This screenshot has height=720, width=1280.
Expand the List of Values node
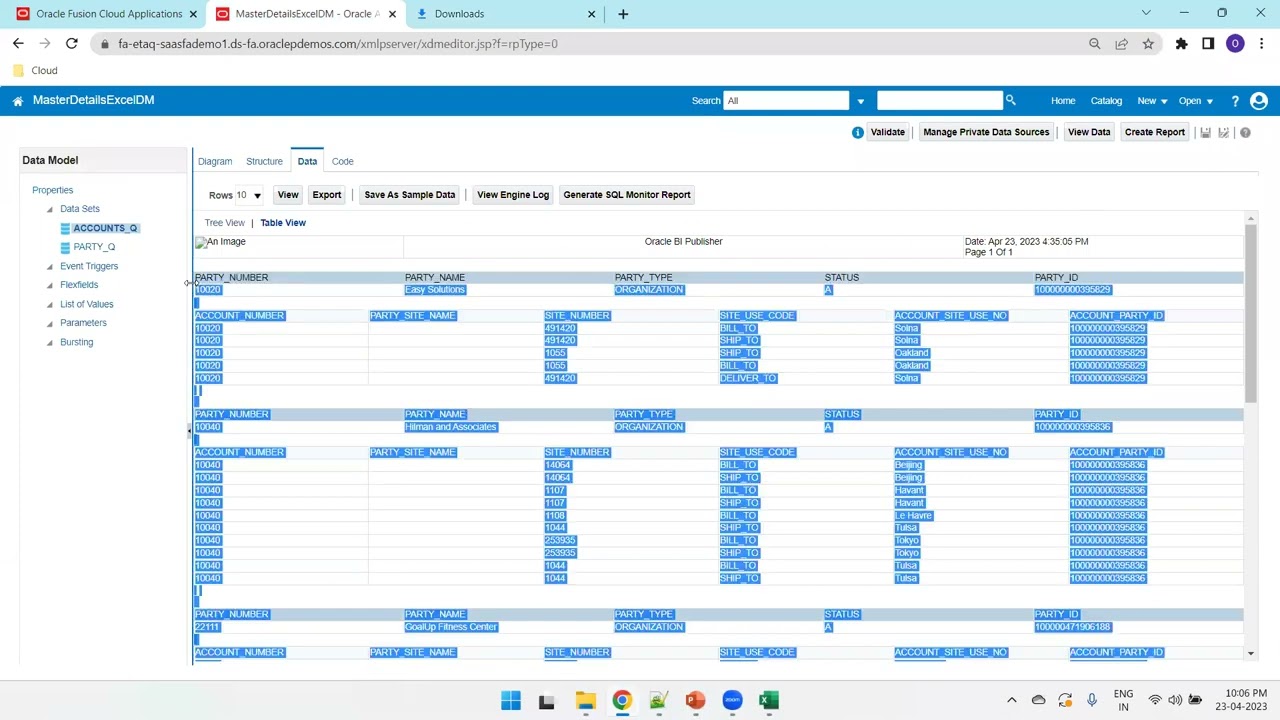50,304
